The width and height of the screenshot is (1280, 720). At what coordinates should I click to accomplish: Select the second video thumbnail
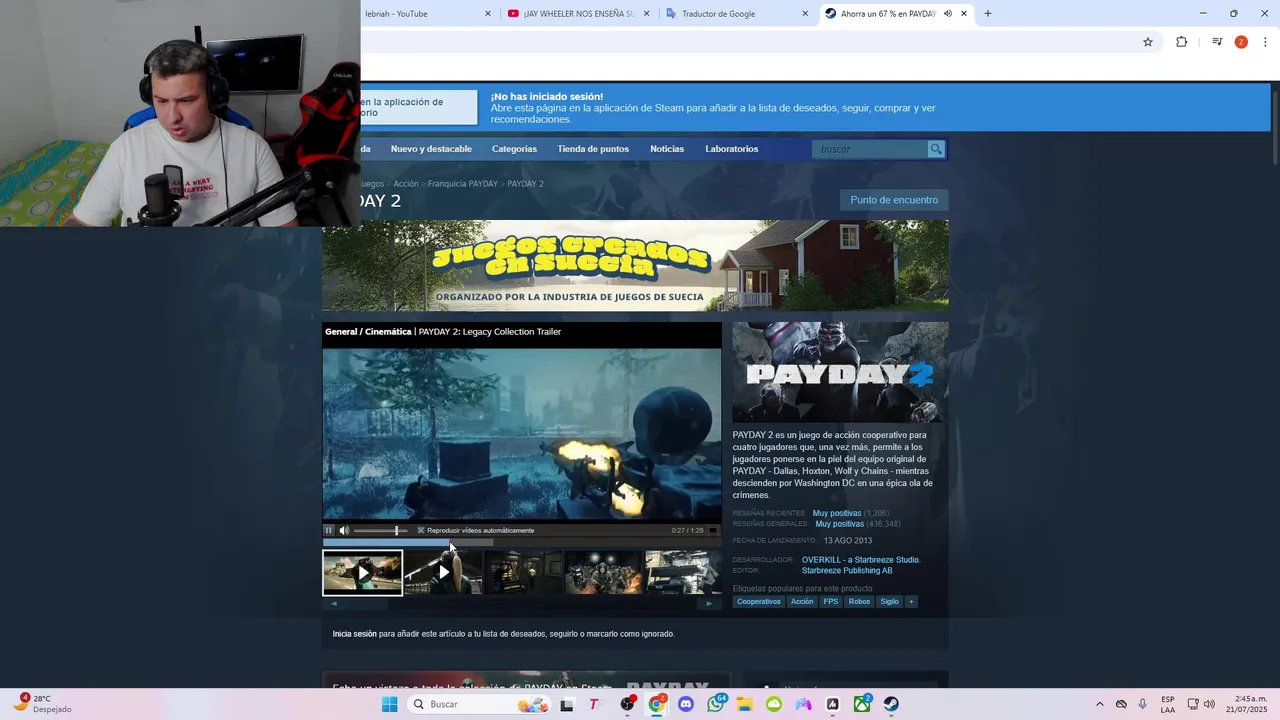point(443,573)
